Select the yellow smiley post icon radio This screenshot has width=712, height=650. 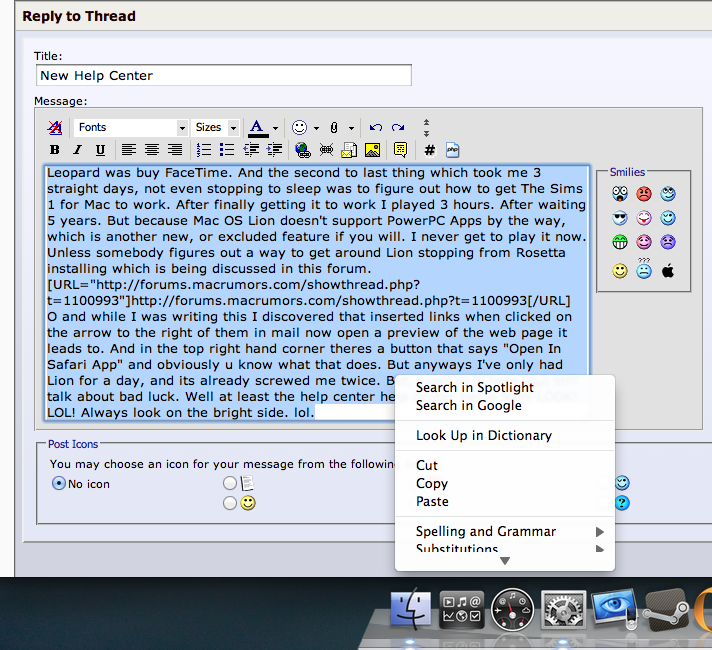[x=230, y=503]
